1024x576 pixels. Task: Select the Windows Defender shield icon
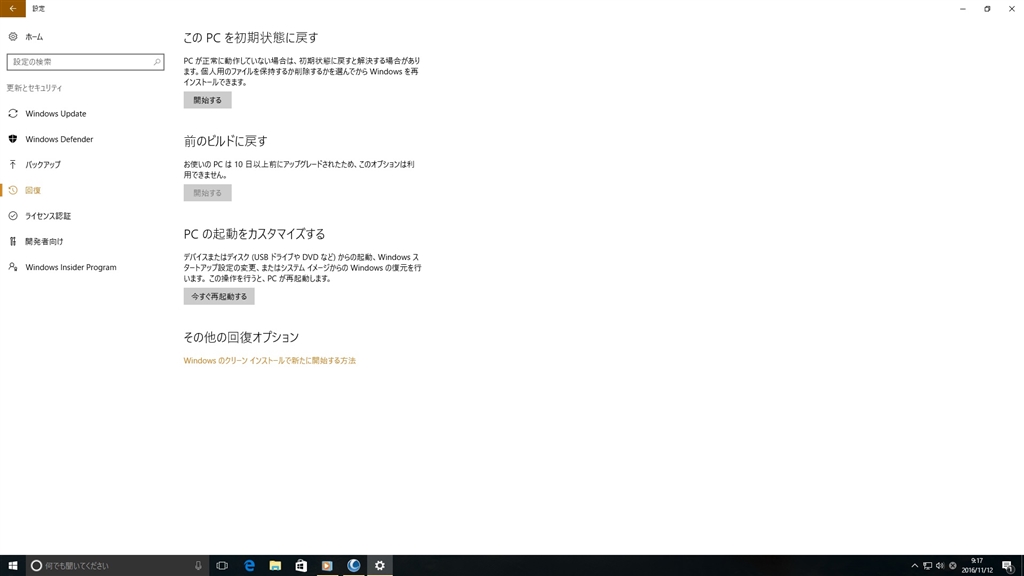tap(12, 139)
